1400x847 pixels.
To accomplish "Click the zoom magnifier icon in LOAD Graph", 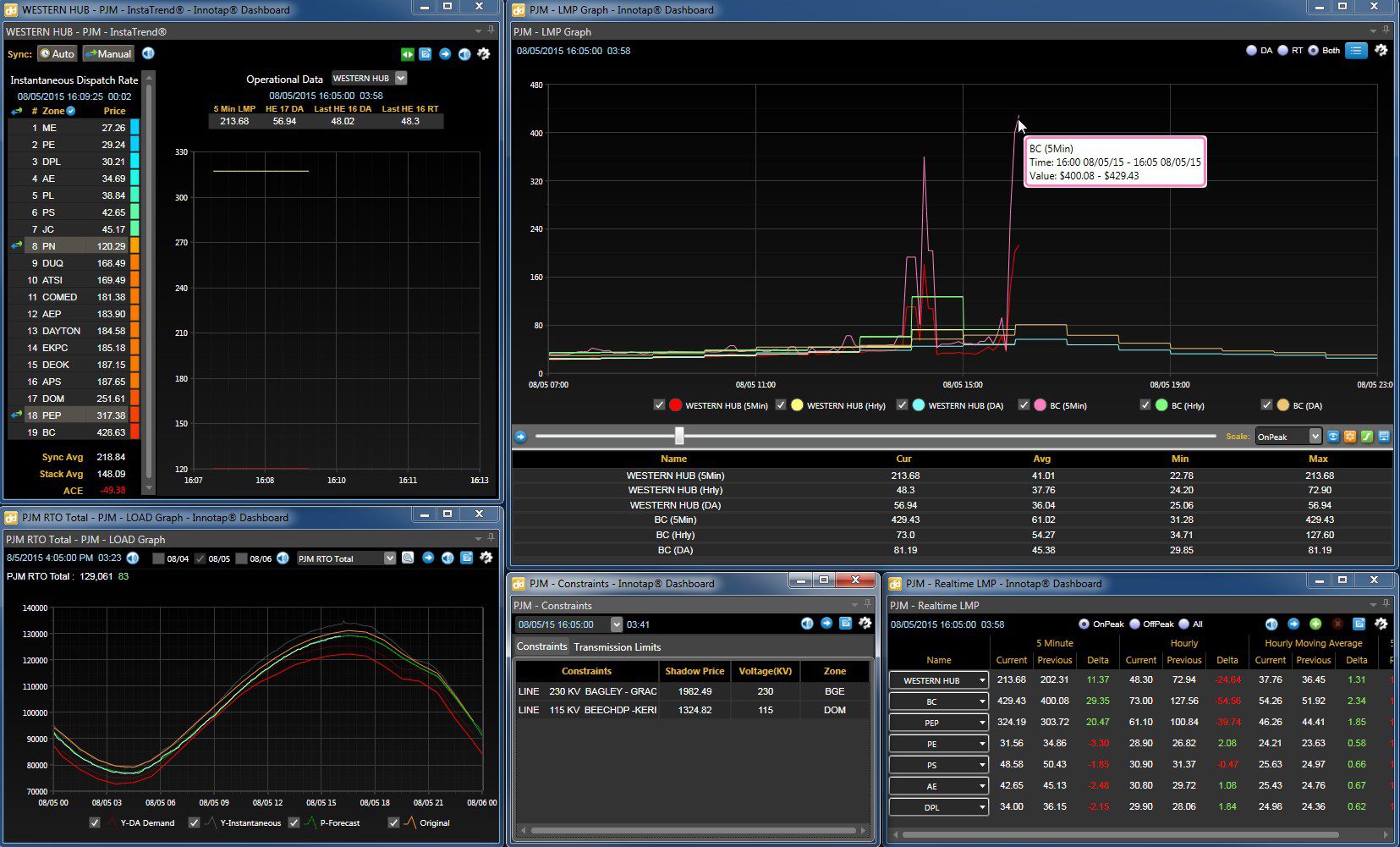I will (408, 558).
